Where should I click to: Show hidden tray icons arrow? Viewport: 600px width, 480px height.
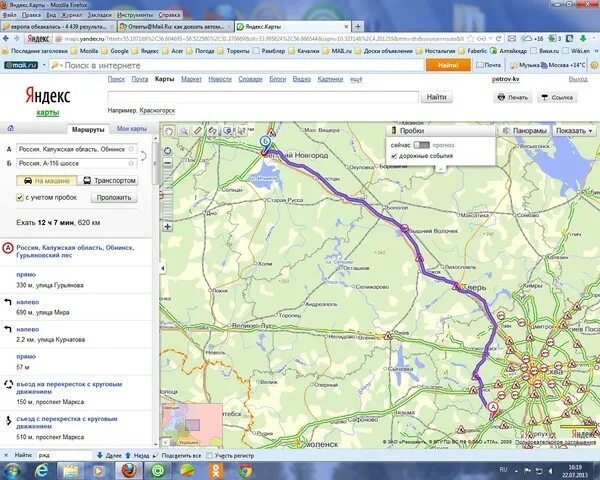(x=516, y=470)
